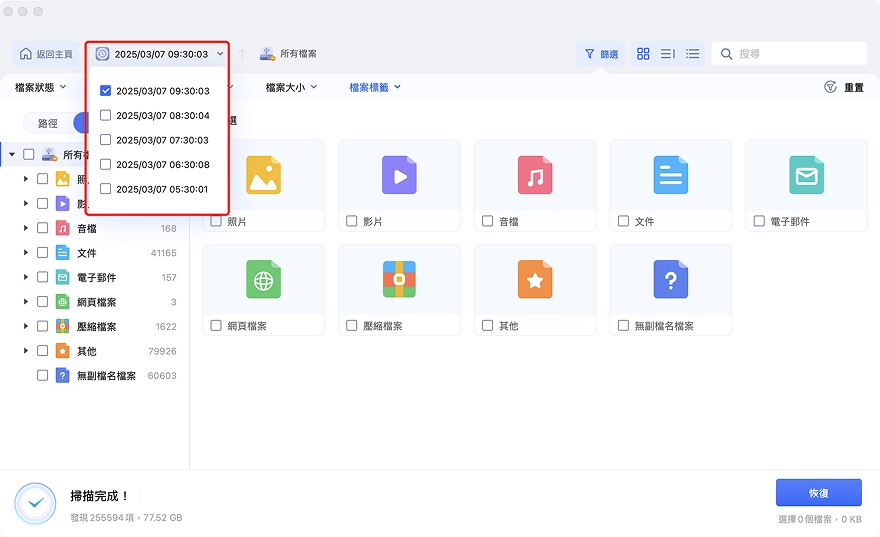Screen dimensions: 880x537
Task: Tick the 網頁檔案 sidebar checkbox
Action: pyautogui.click(x=42, y=302)
